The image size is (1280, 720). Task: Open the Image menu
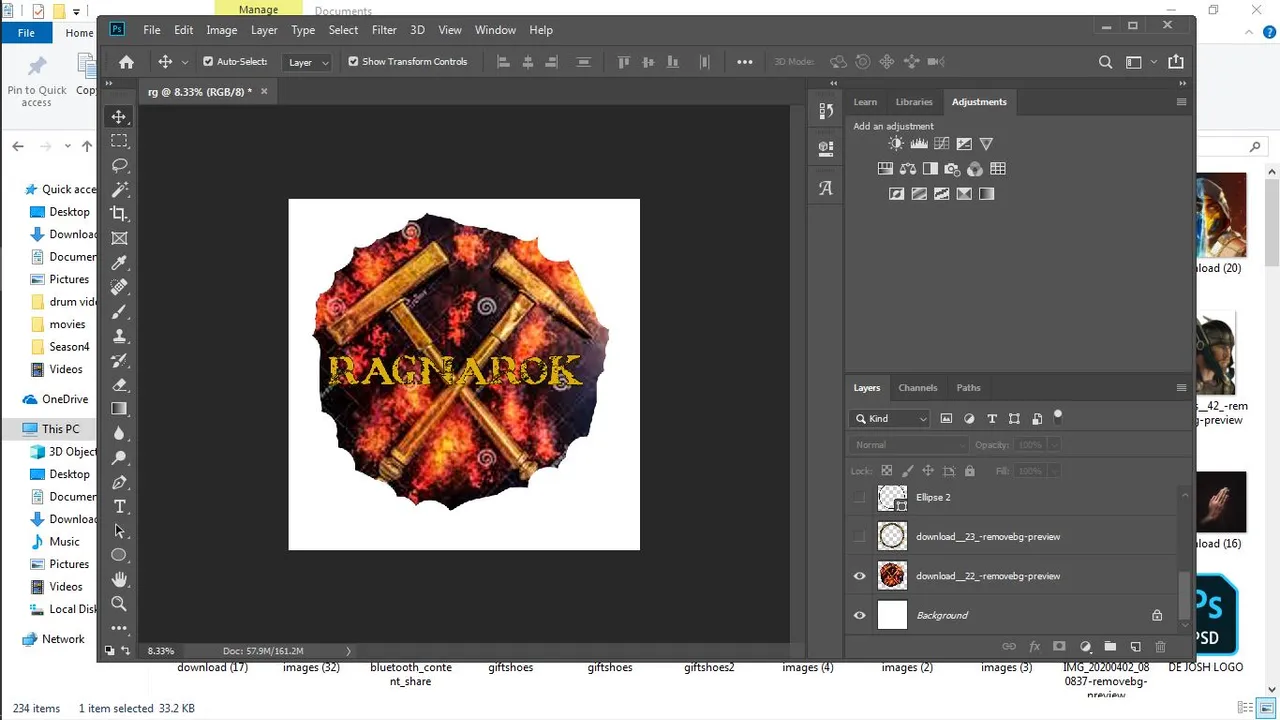tap(221, 30)
